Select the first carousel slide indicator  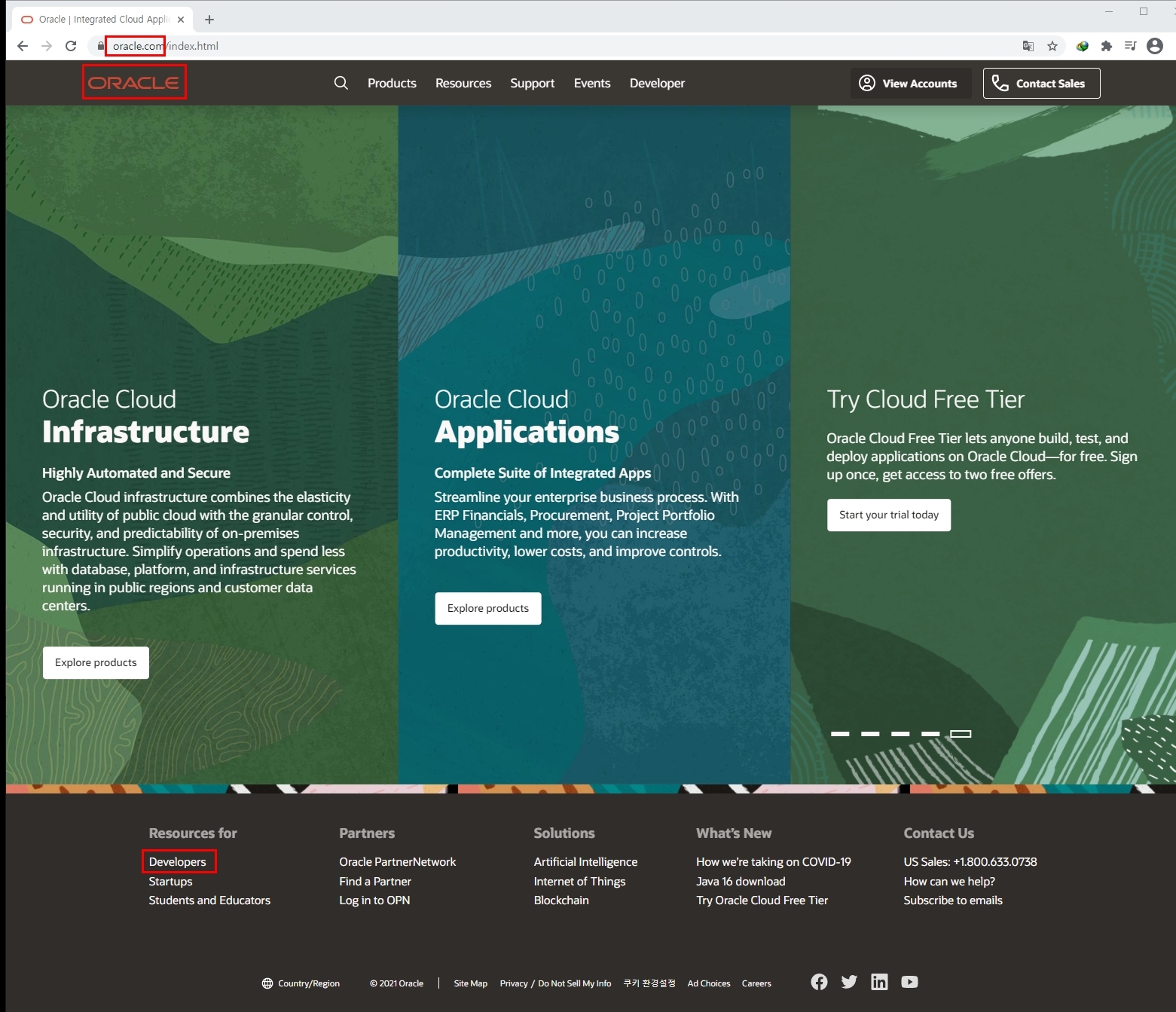840,733
